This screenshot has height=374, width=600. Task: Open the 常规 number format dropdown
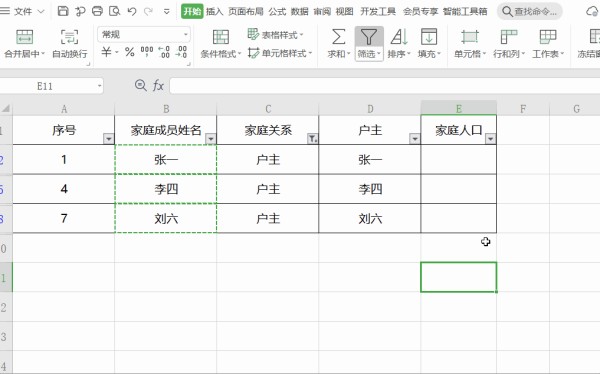tap(144, 34)
